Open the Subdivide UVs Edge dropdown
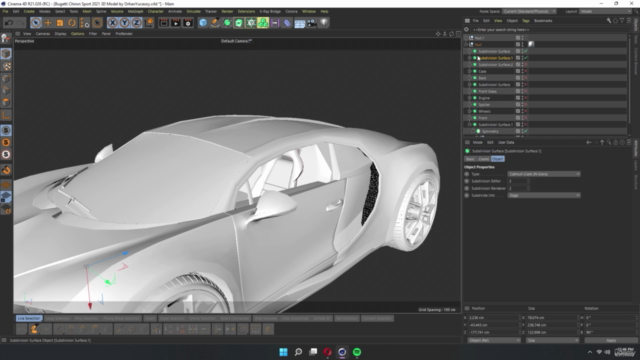 (544, 196)
